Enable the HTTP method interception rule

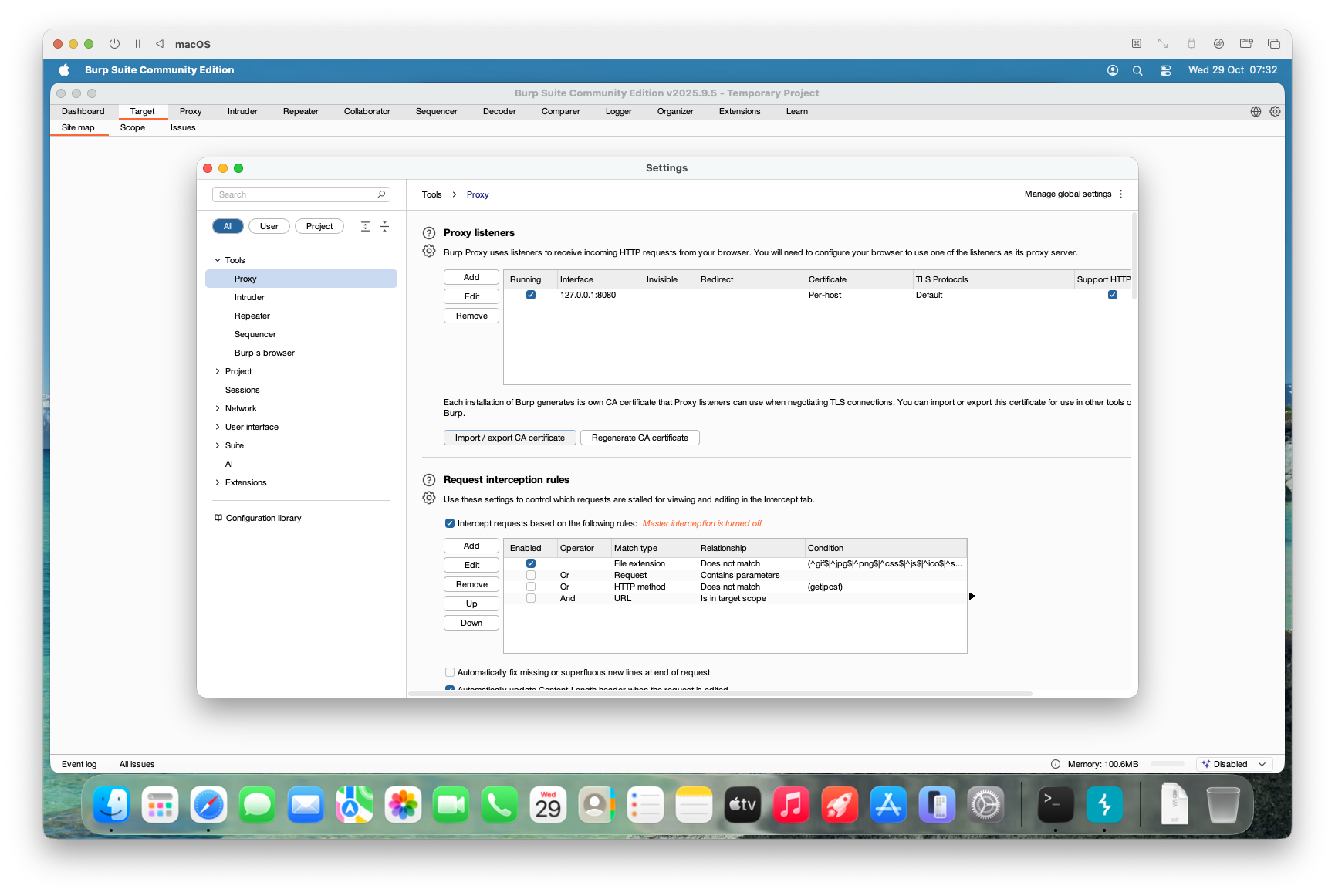pyautogui.click(x=531, y=587)
